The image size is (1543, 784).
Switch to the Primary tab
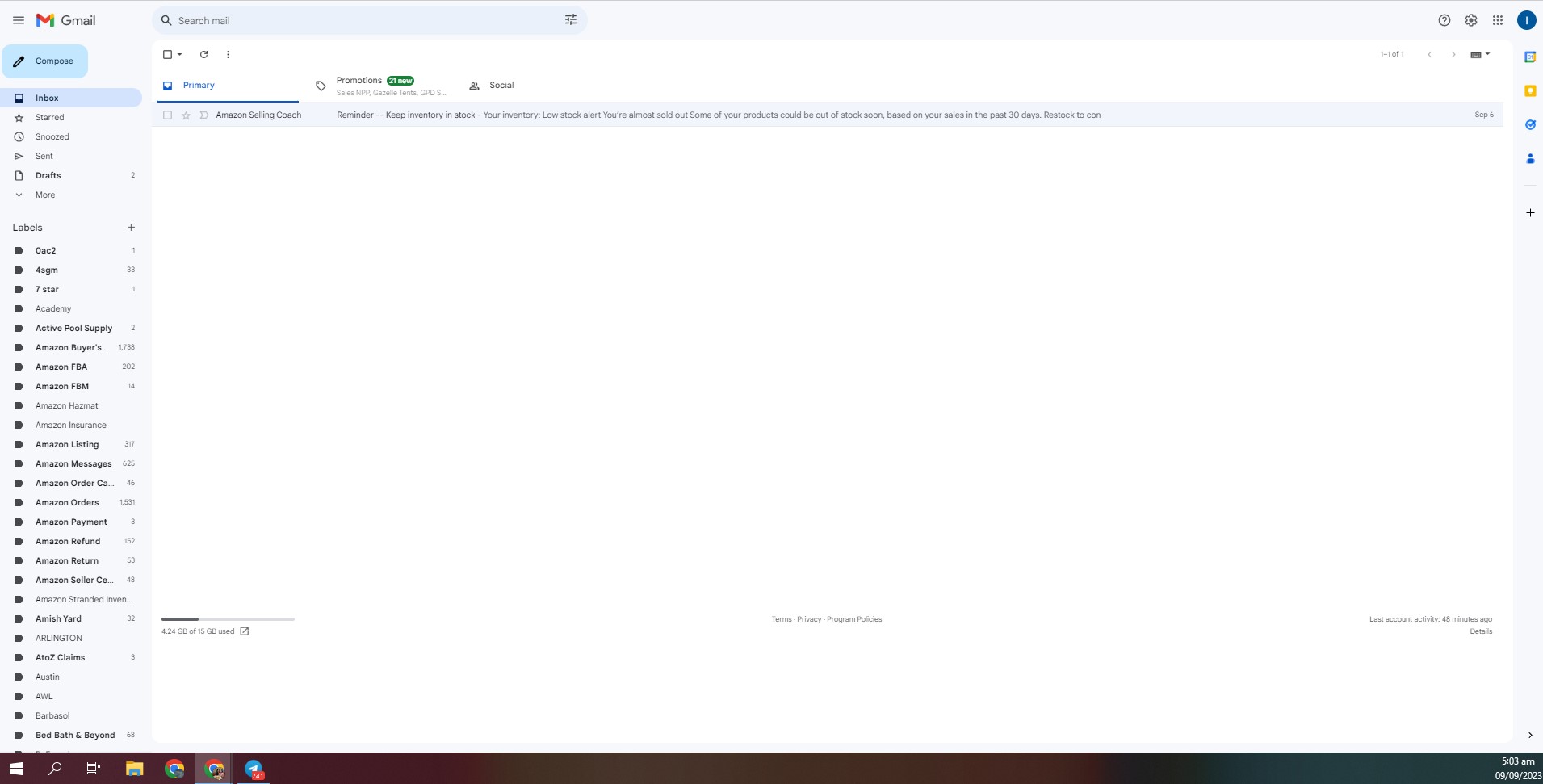[227, 85]
